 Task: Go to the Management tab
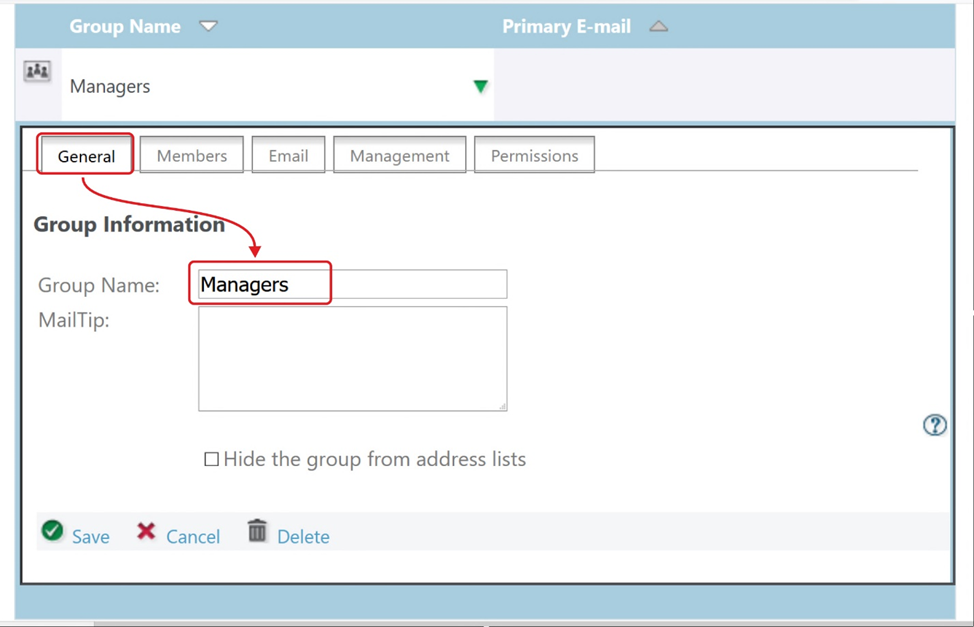coord(399,156)
